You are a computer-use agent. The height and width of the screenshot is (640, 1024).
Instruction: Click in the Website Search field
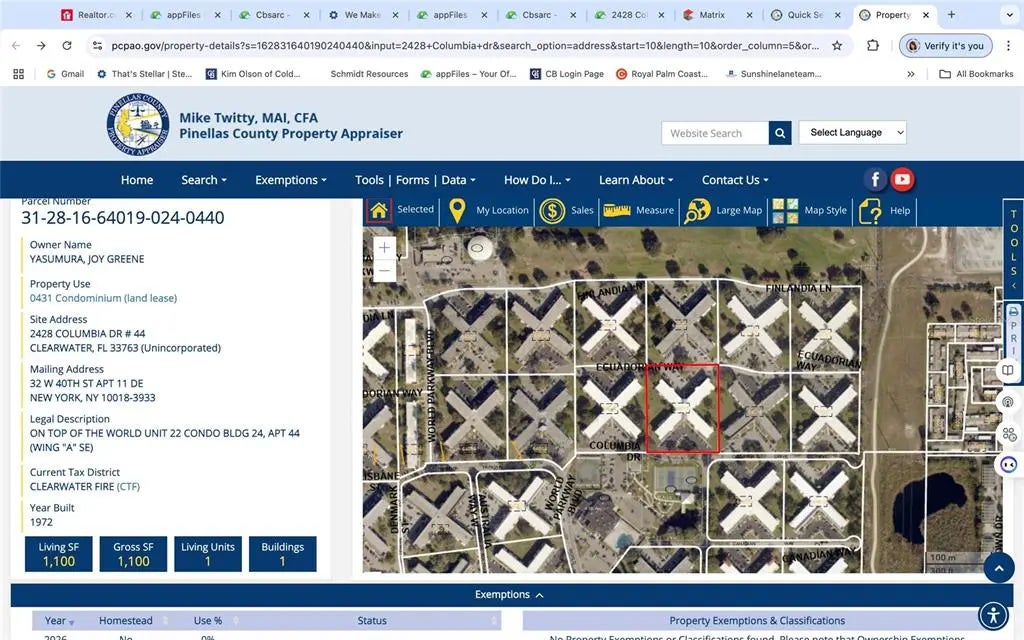point(714,133)
